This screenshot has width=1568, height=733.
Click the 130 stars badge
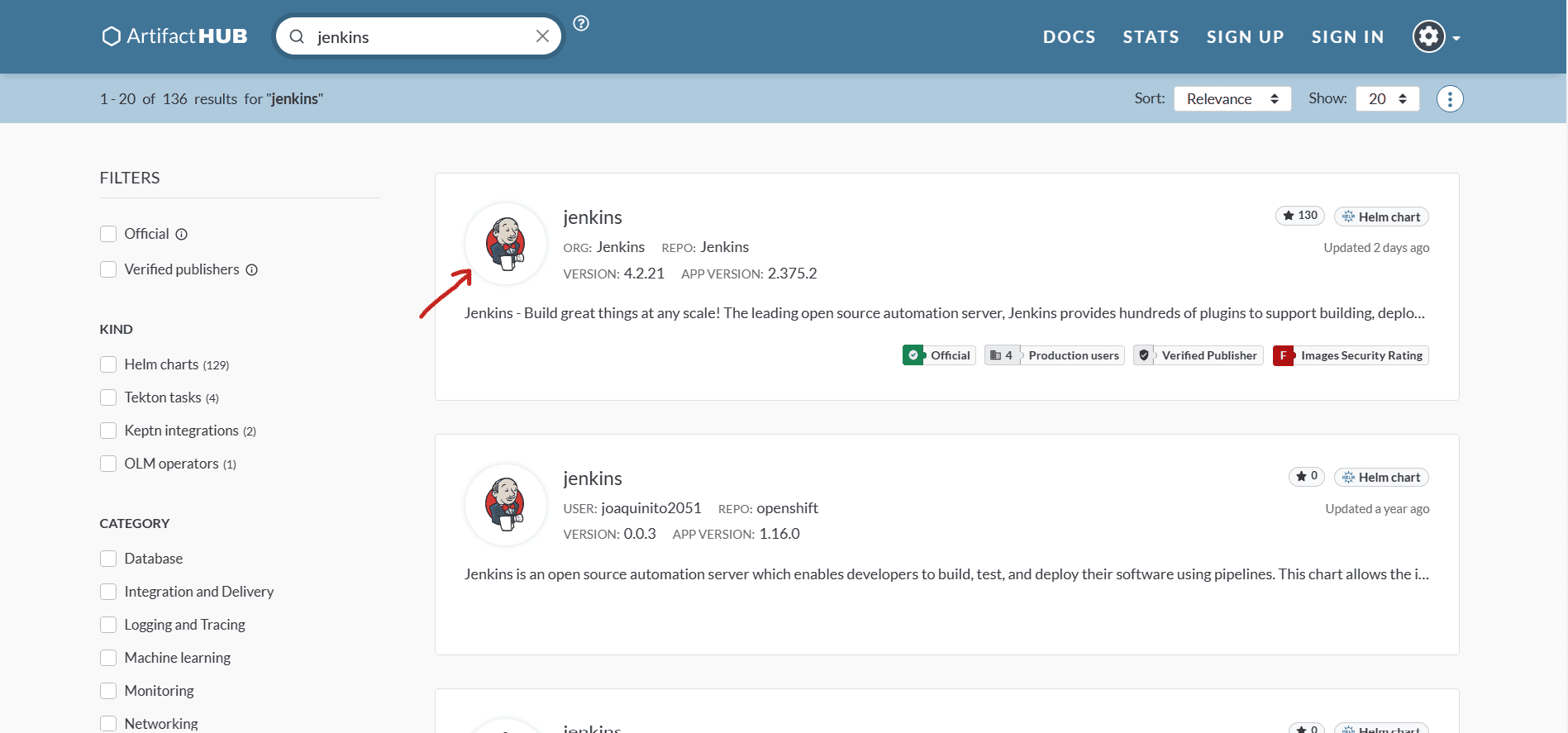[1300, 216]
